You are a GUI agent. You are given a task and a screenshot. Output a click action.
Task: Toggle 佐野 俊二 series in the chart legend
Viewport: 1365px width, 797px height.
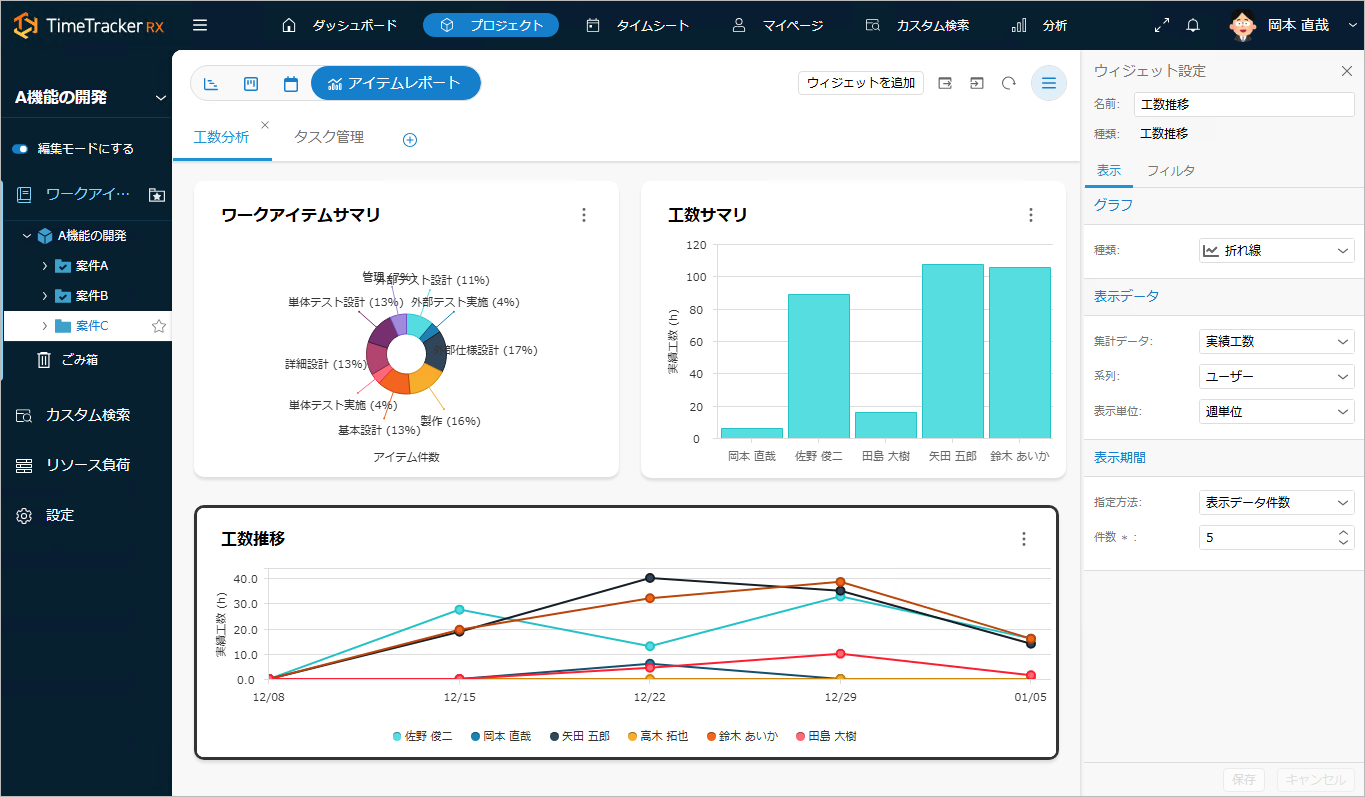[422, 736]
